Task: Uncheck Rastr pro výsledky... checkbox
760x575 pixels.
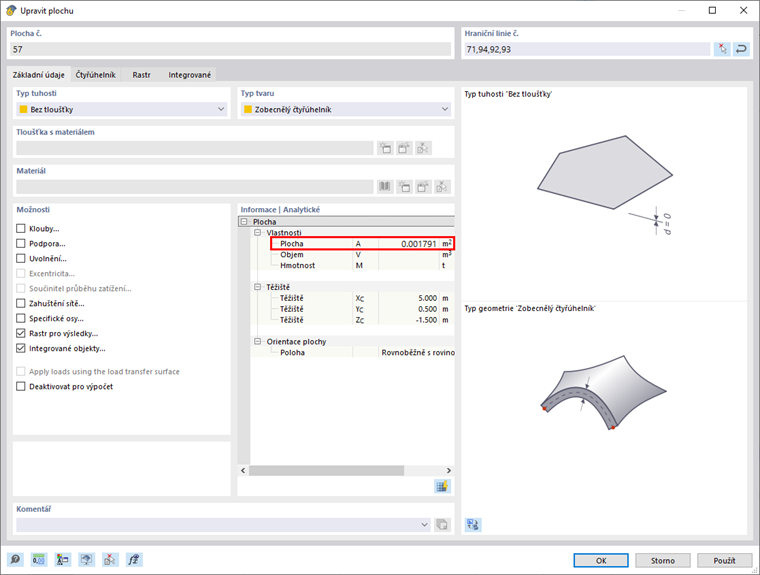Action: (21, 334)
